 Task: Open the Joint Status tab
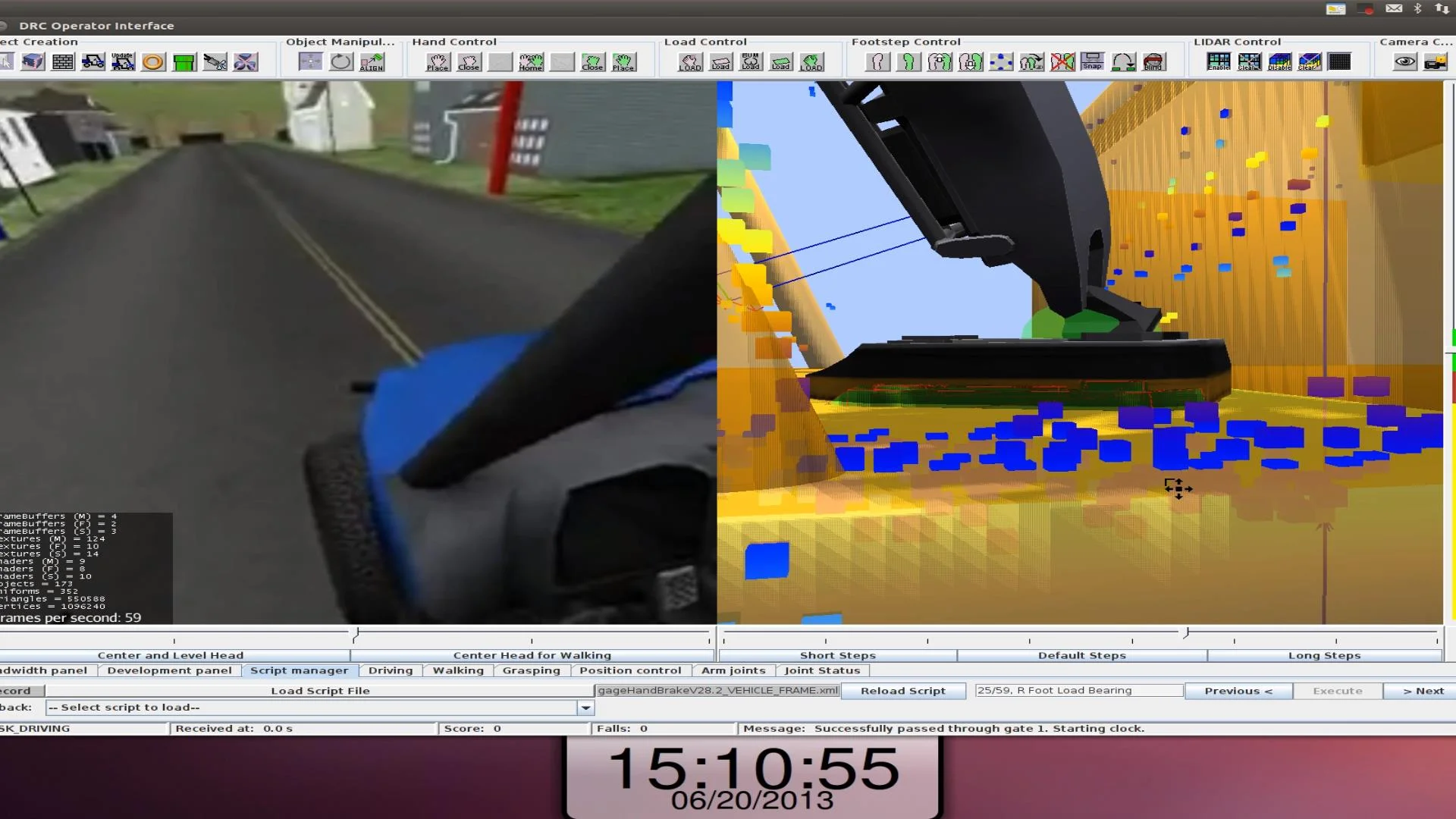click(x=822, y=670)
